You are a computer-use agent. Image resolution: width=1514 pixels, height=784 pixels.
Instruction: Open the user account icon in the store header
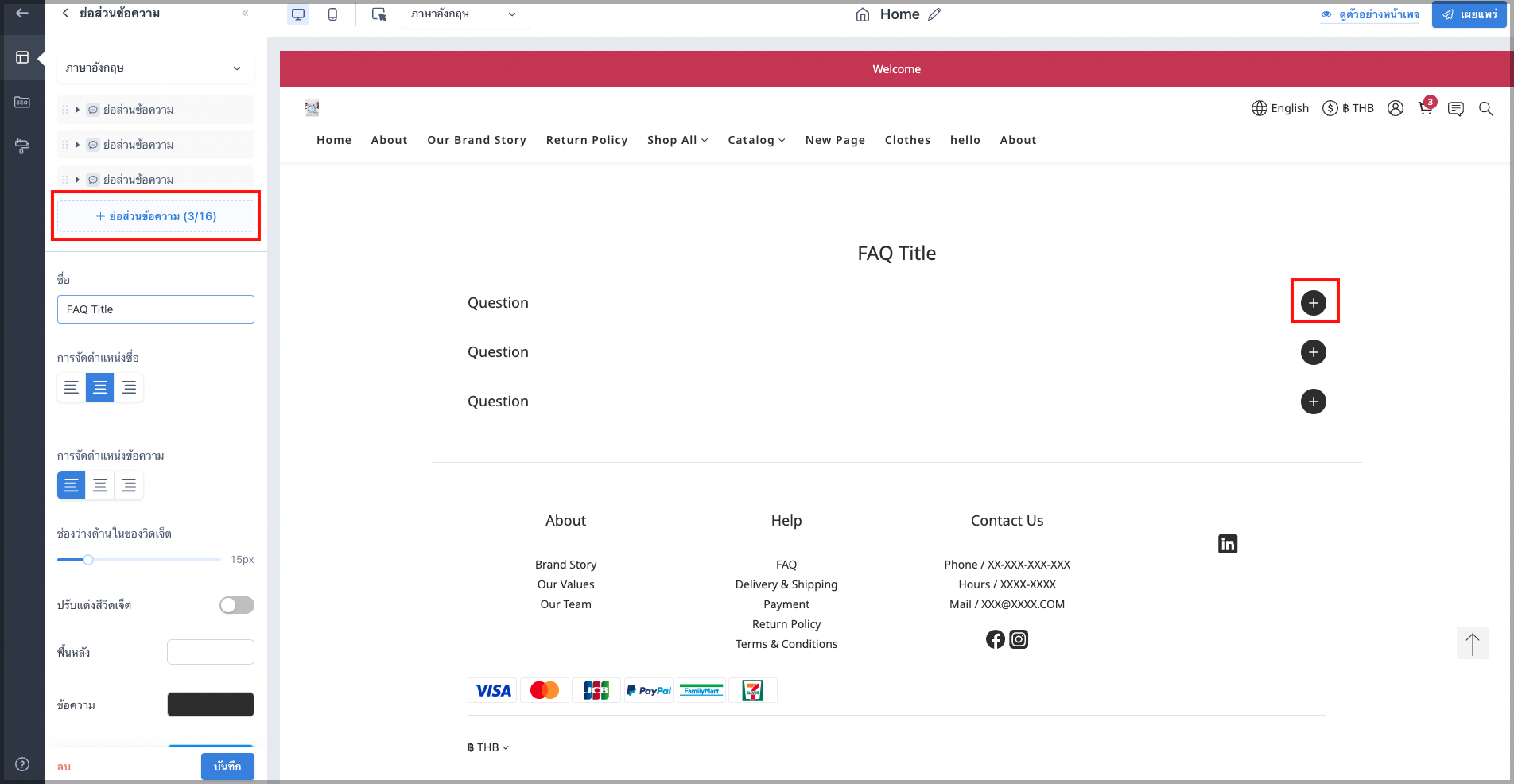(1396, 108)
